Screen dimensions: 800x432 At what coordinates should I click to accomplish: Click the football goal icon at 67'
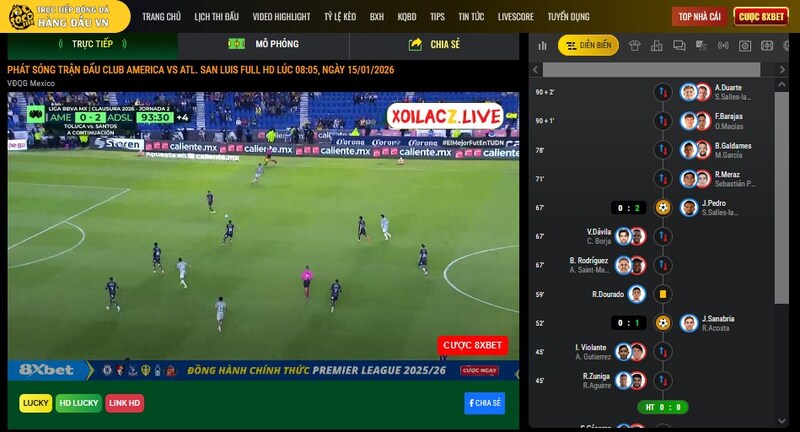[x=662, y=208]
